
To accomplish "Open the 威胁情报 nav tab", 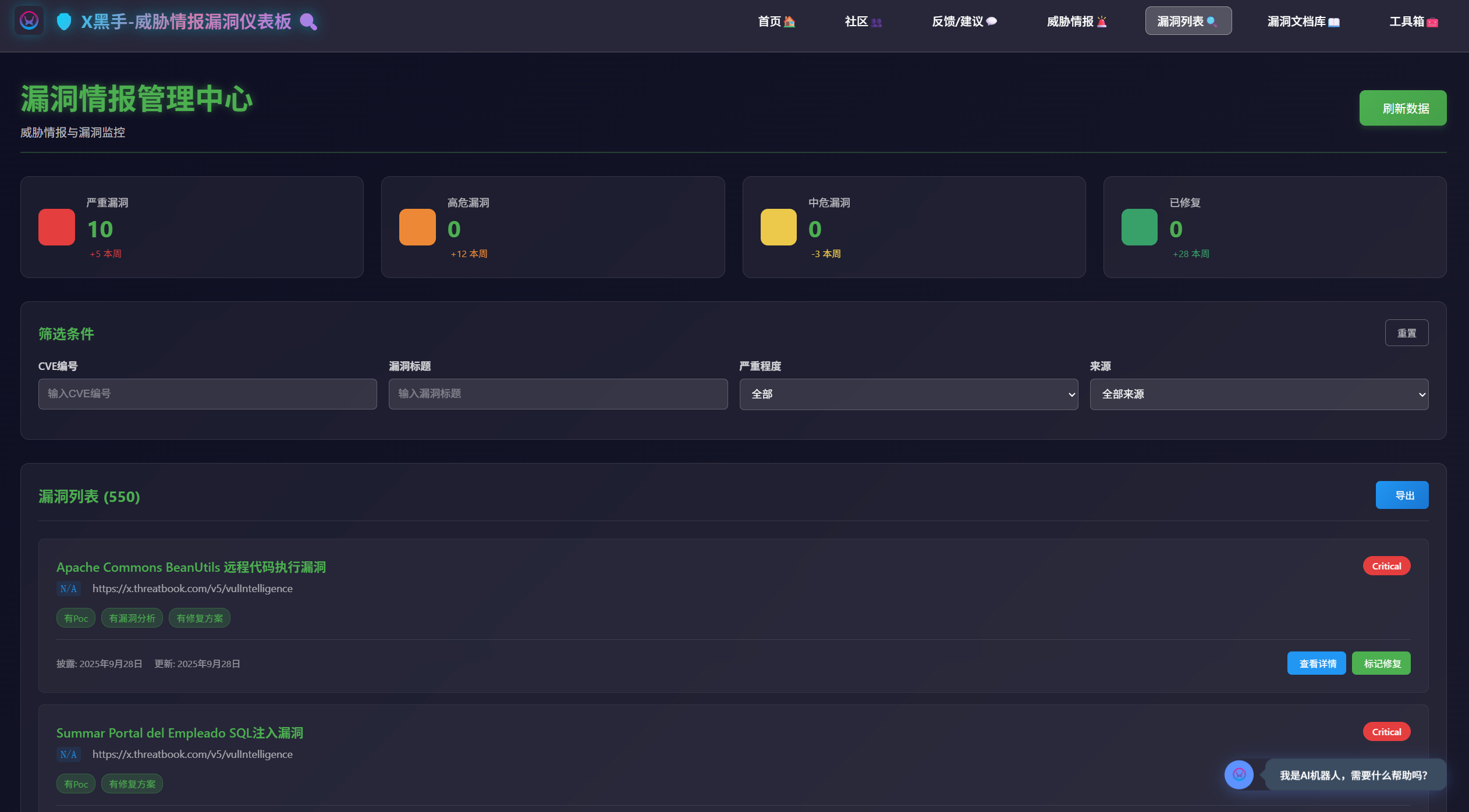I will (1076, 22).
